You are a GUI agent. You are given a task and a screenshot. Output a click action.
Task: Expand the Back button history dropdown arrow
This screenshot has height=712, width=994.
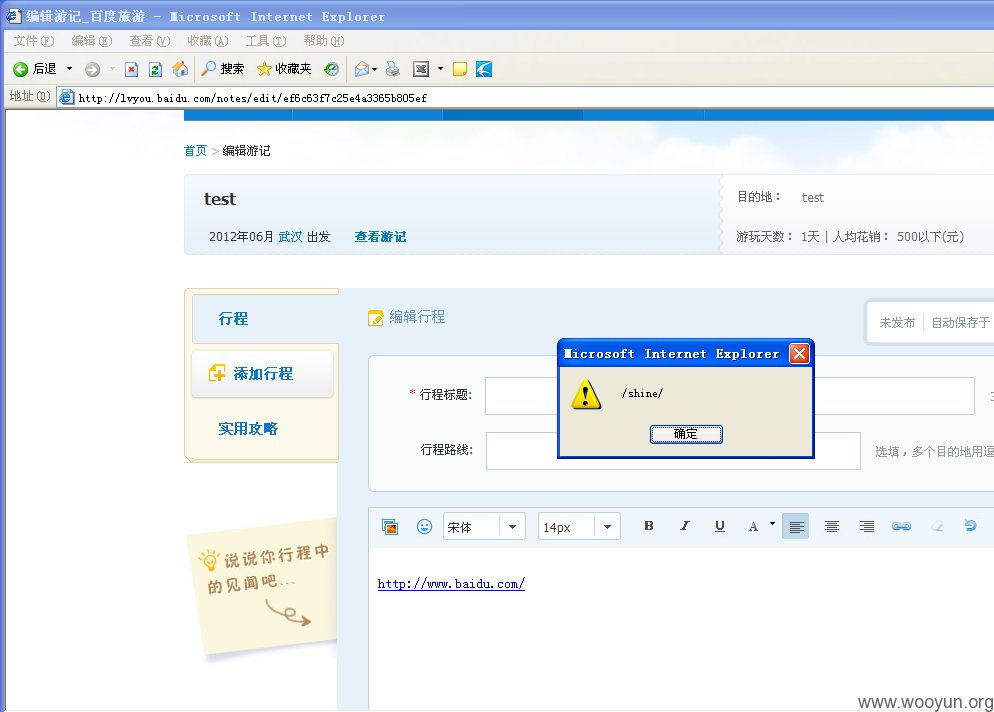pyautogui.click(x=70, y=68)
